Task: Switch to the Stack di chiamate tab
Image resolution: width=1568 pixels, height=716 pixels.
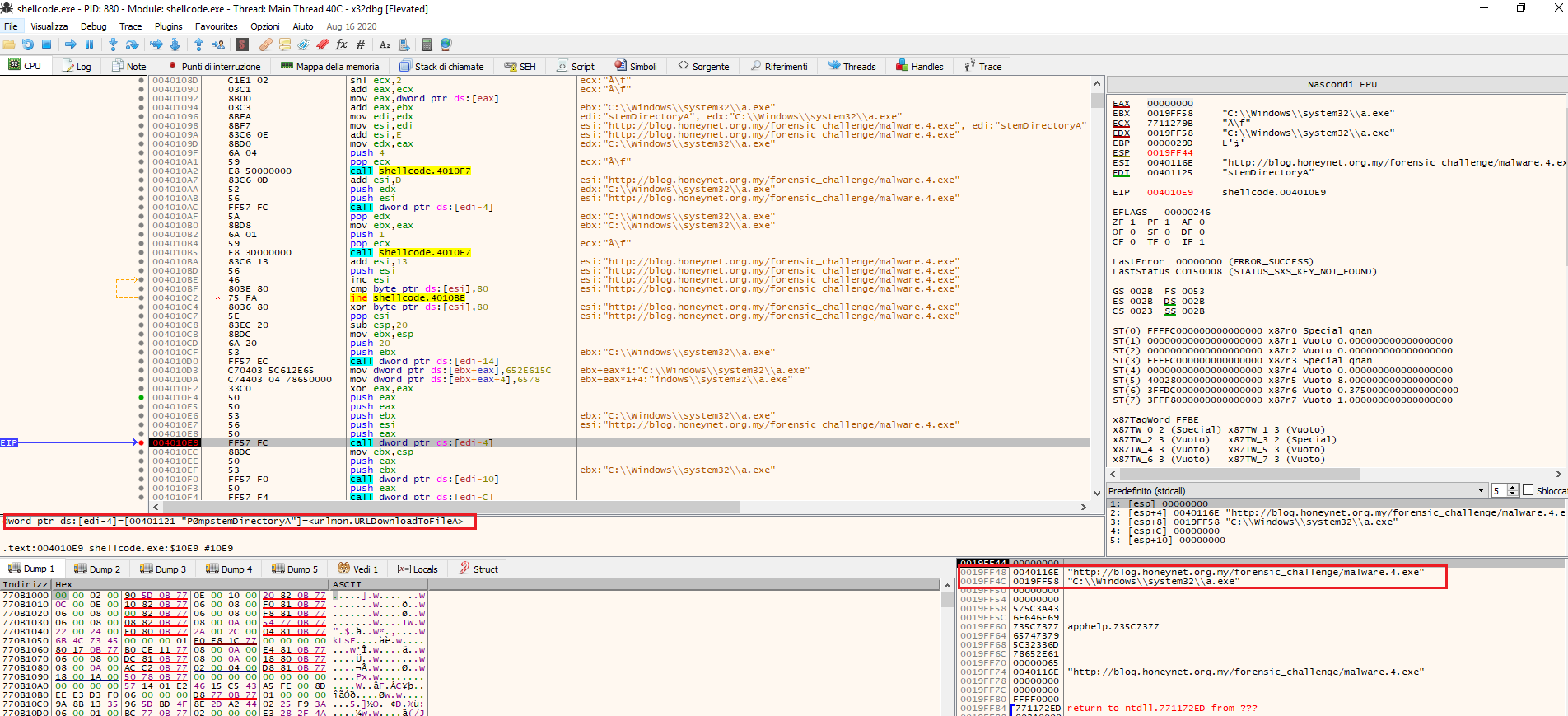Action: (441, 67)
